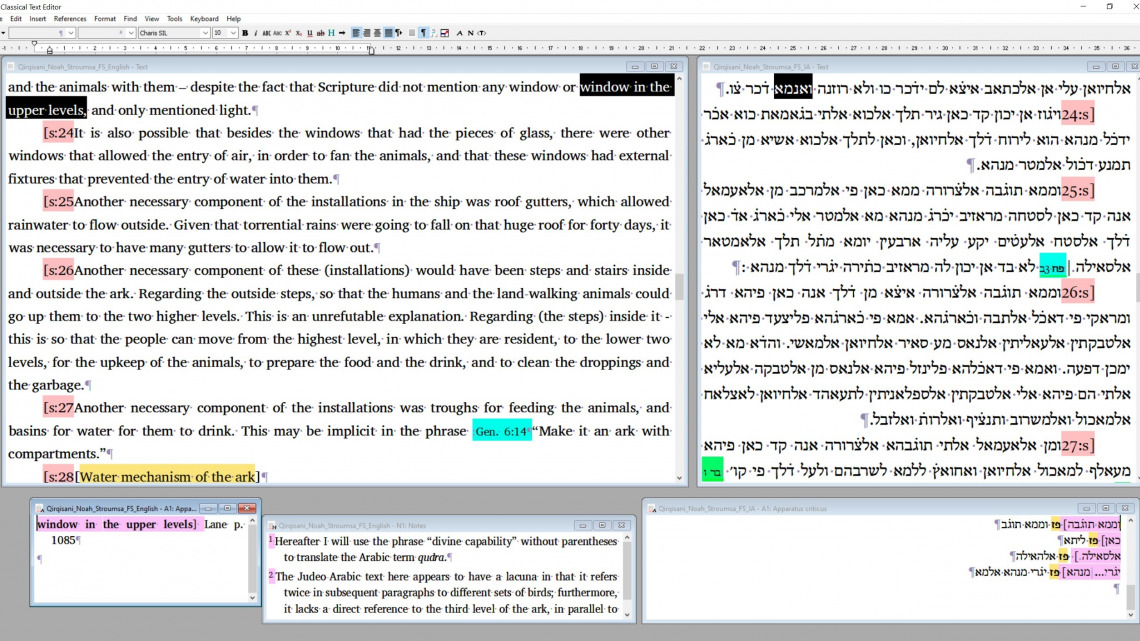Apply subscript formatting
This screenshot has width=1140, height=641.
click(298, 33)
